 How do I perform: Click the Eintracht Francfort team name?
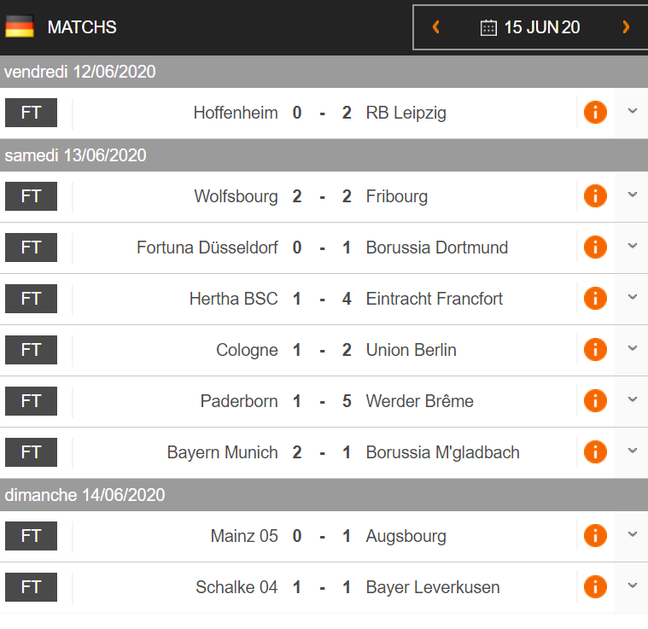(x=434, y=299)
